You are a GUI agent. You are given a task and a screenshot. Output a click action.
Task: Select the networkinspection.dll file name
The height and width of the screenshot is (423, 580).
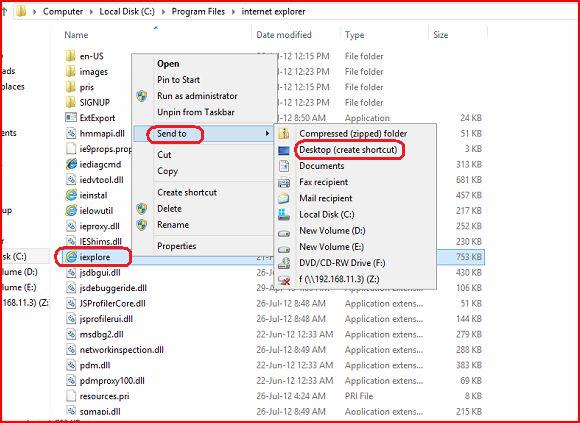(x=122, y=350)
